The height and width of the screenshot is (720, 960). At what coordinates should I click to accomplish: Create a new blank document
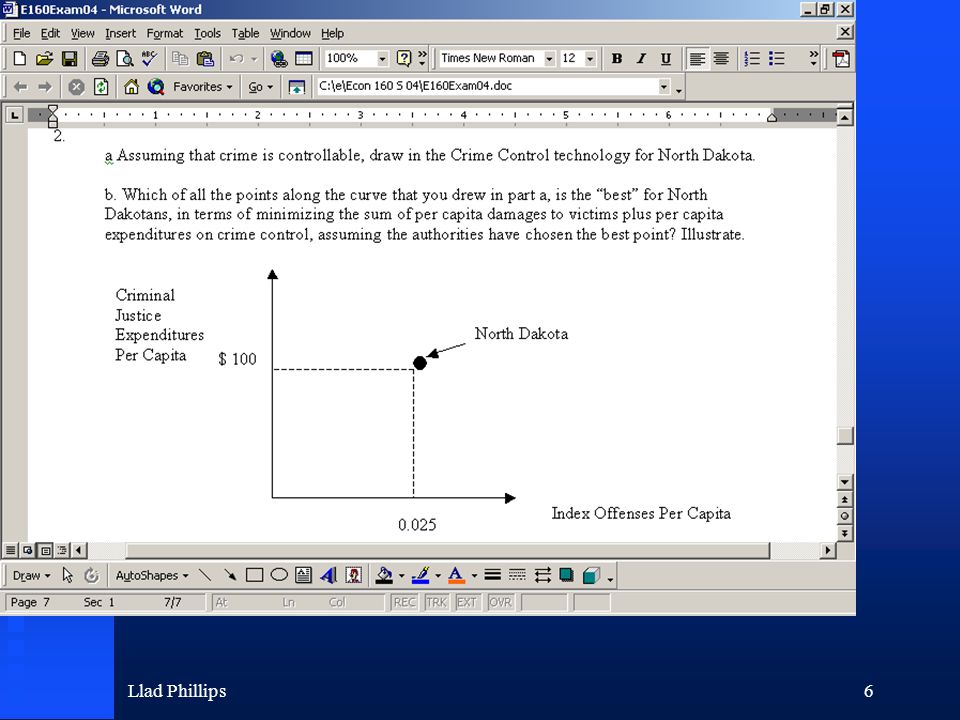(x=20, y=59)
